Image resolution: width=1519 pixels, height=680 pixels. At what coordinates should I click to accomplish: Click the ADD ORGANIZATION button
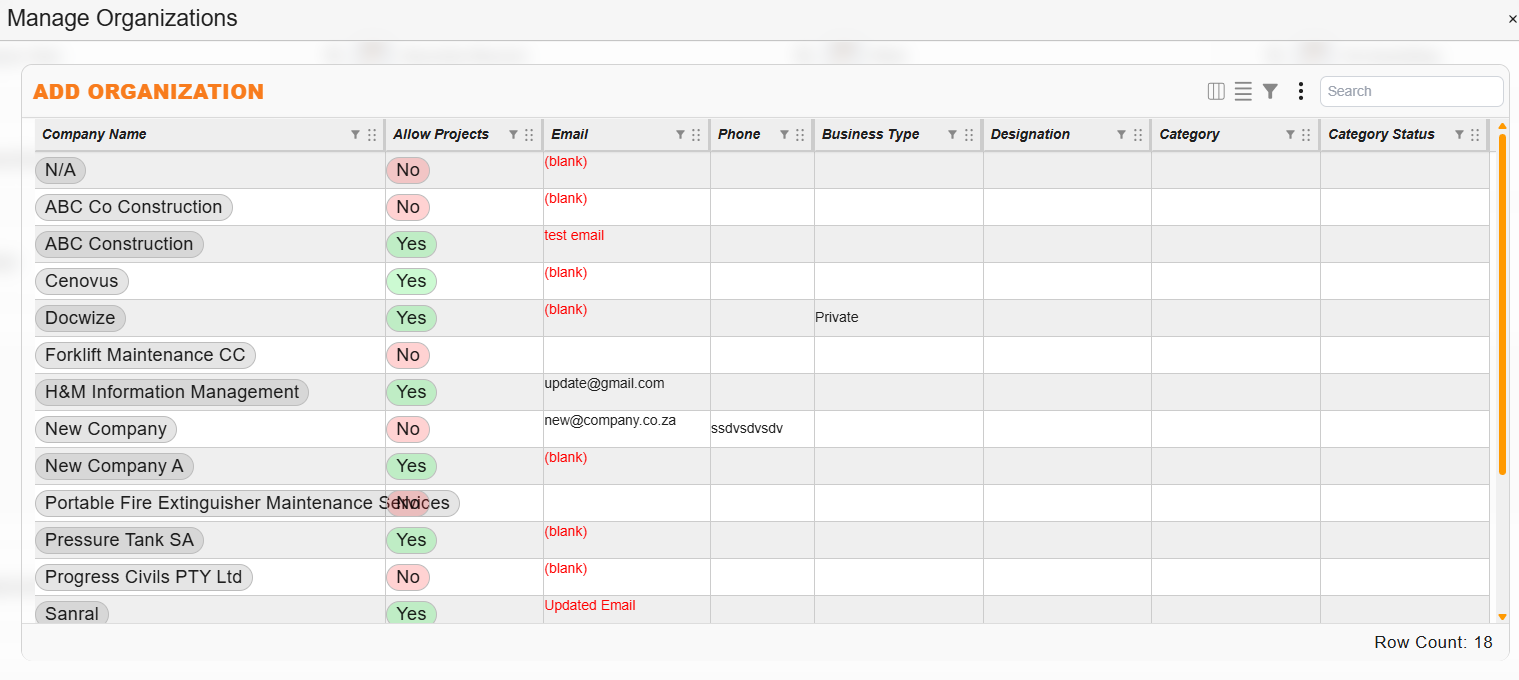point(148,91)
